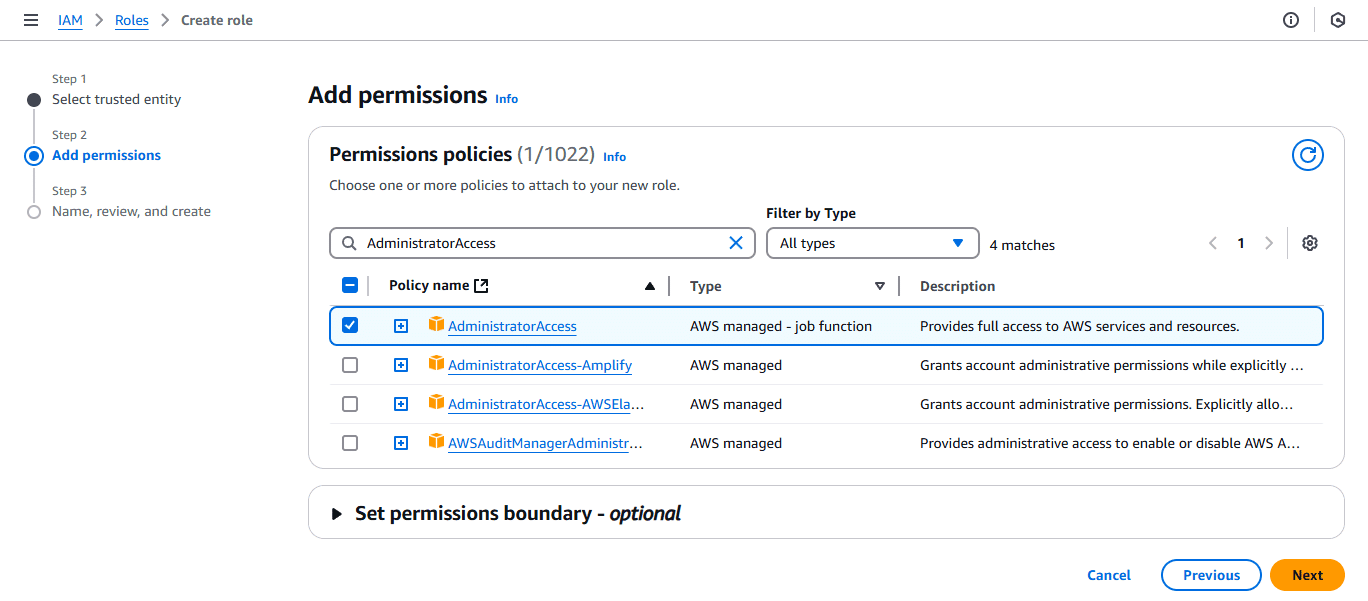The width and height of the screenshot is (1368, 601).
Task: Open the AWSAuditManagerAdministr... policy link
Action: (545, 443)
